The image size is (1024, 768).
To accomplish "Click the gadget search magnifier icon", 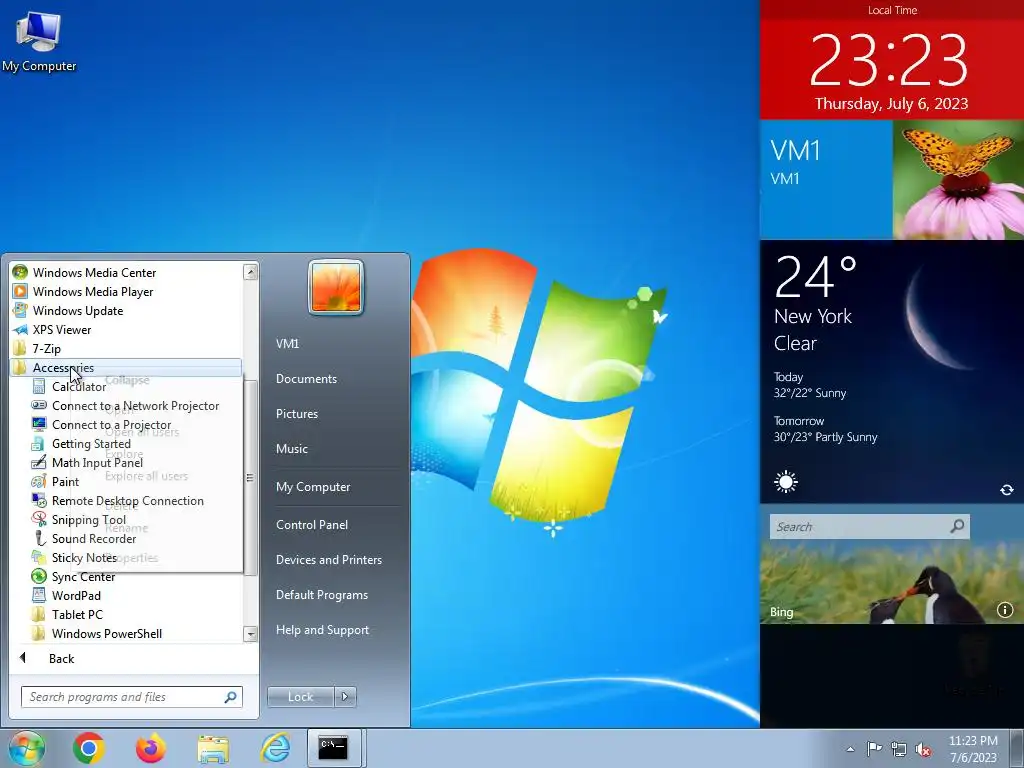I will click(957, 526).
